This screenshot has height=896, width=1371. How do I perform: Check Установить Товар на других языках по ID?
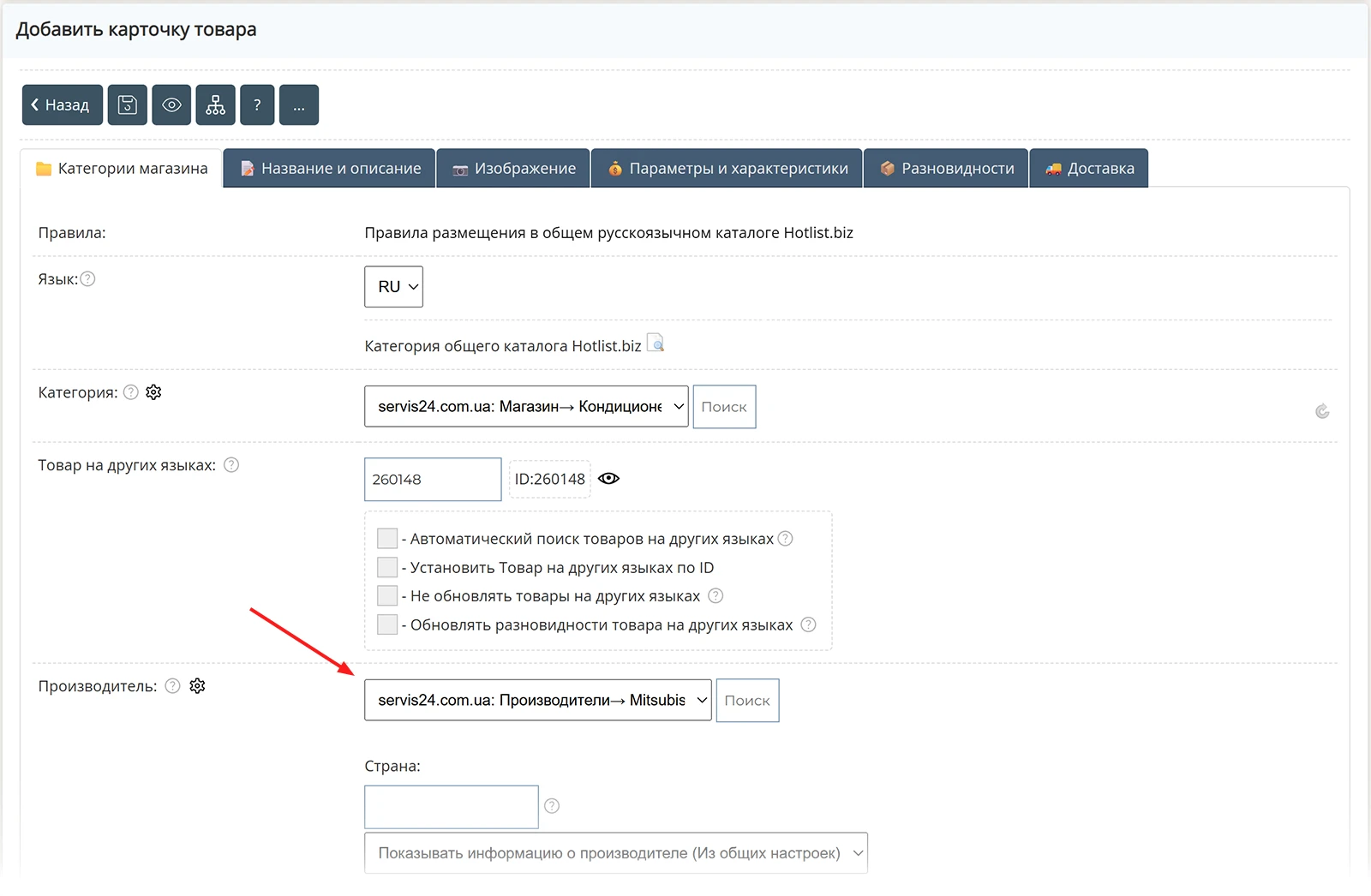click(387, 567)
